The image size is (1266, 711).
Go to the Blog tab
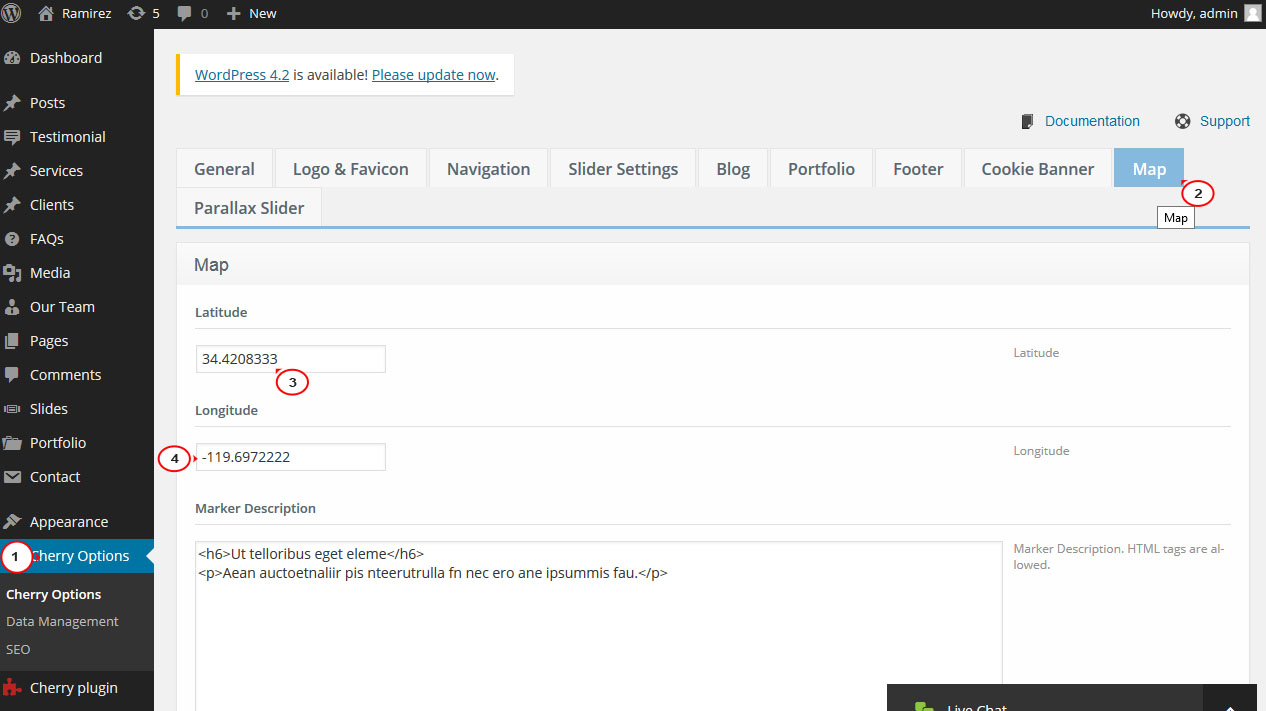(x=733, y=168)
